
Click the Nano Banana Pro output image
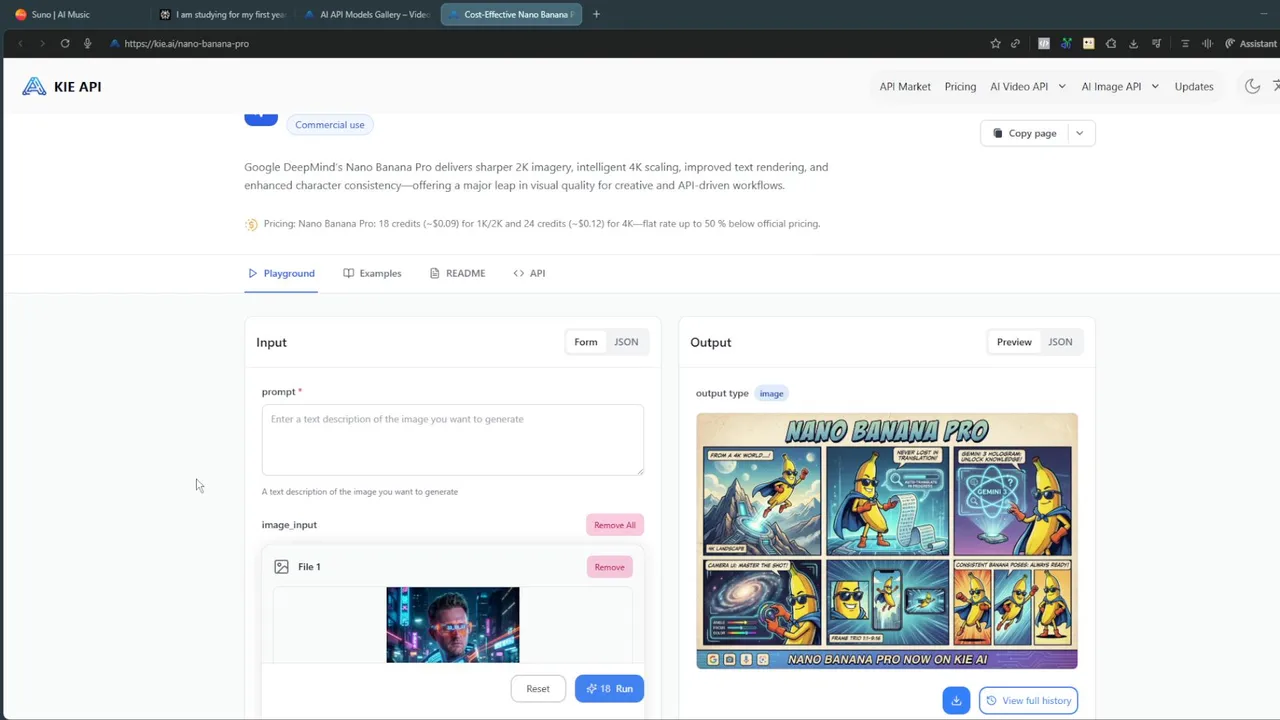point(887,541)
